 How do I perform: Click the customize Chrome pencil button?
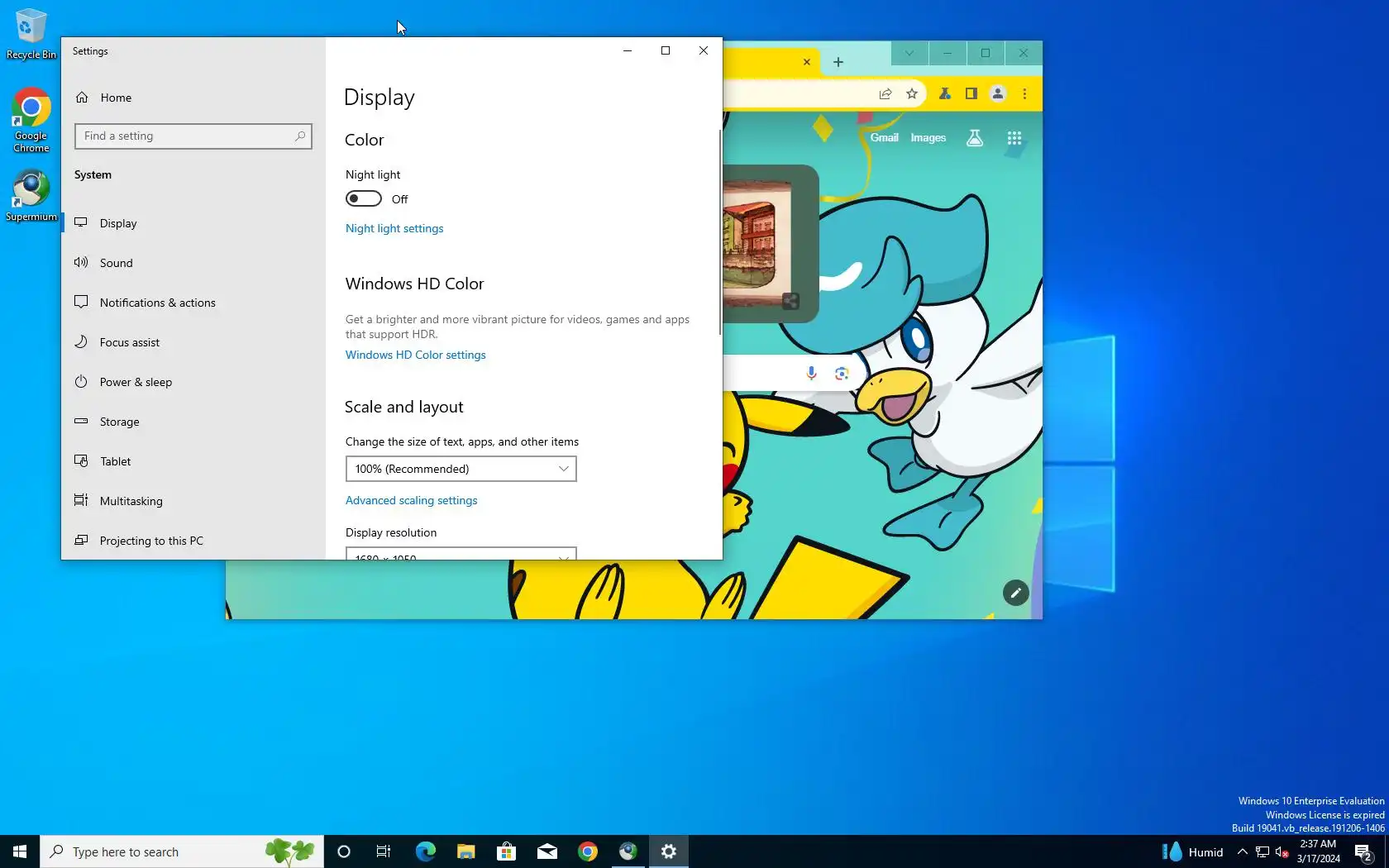[x=1016, y=593]
